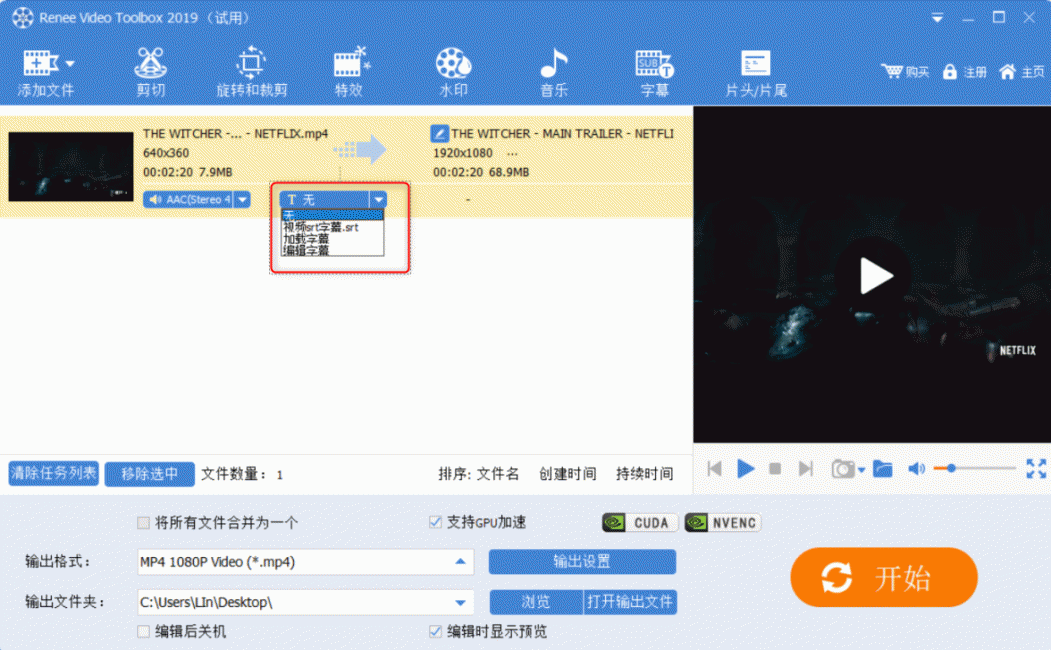Click 清除任务列表 button
The height and width of the screenshot is (650, 1051).
(54, 473)
